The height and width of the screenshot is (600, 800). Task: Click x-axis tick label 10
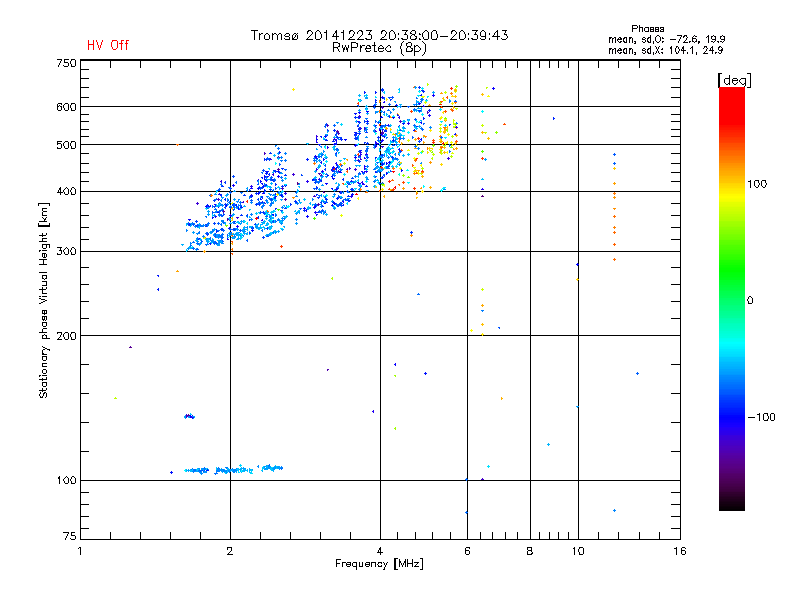pos(578,551)
